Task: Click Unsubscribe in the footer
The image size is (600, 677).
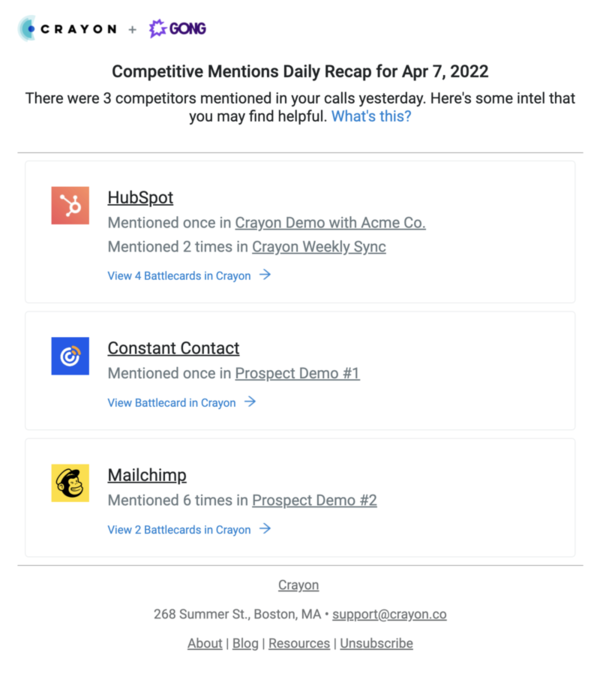Action: click(x=376, y=644)
